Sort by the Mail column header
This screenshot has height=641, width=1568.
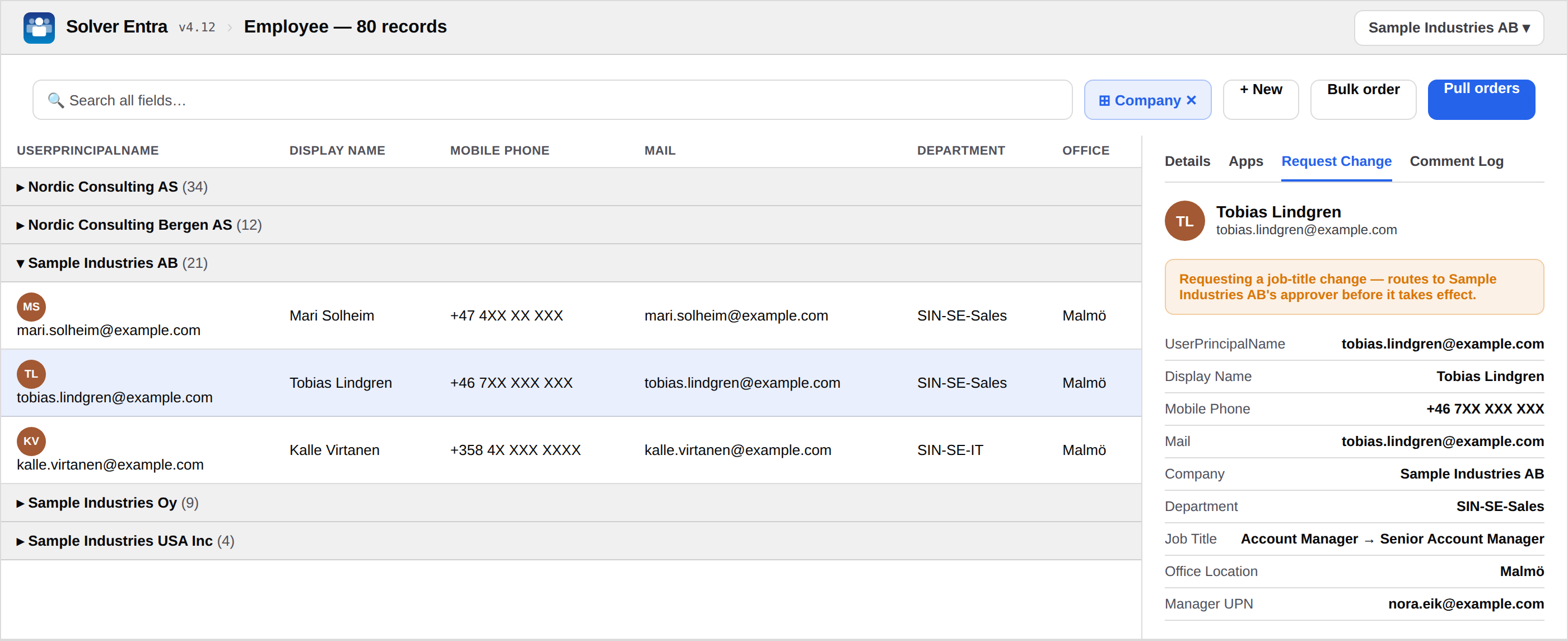click(x=659, y=151)
